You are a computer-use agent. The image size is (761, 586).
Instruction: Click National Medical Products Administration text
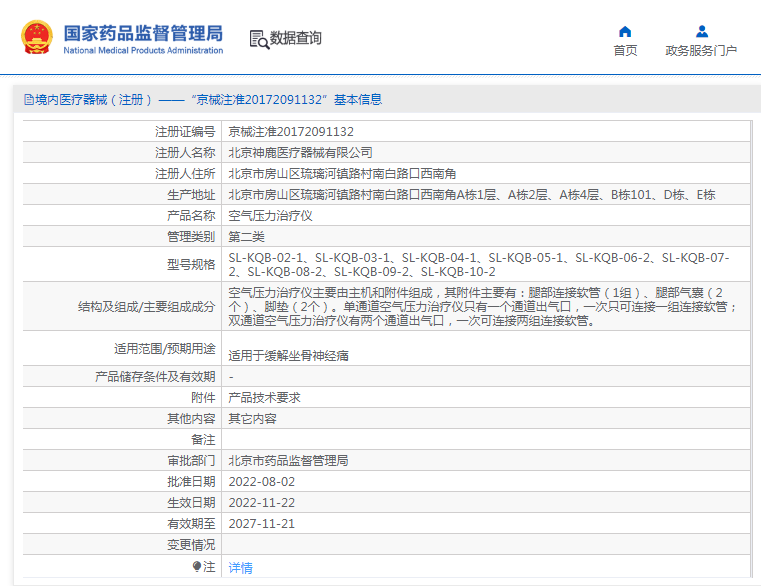coord(143,50)
